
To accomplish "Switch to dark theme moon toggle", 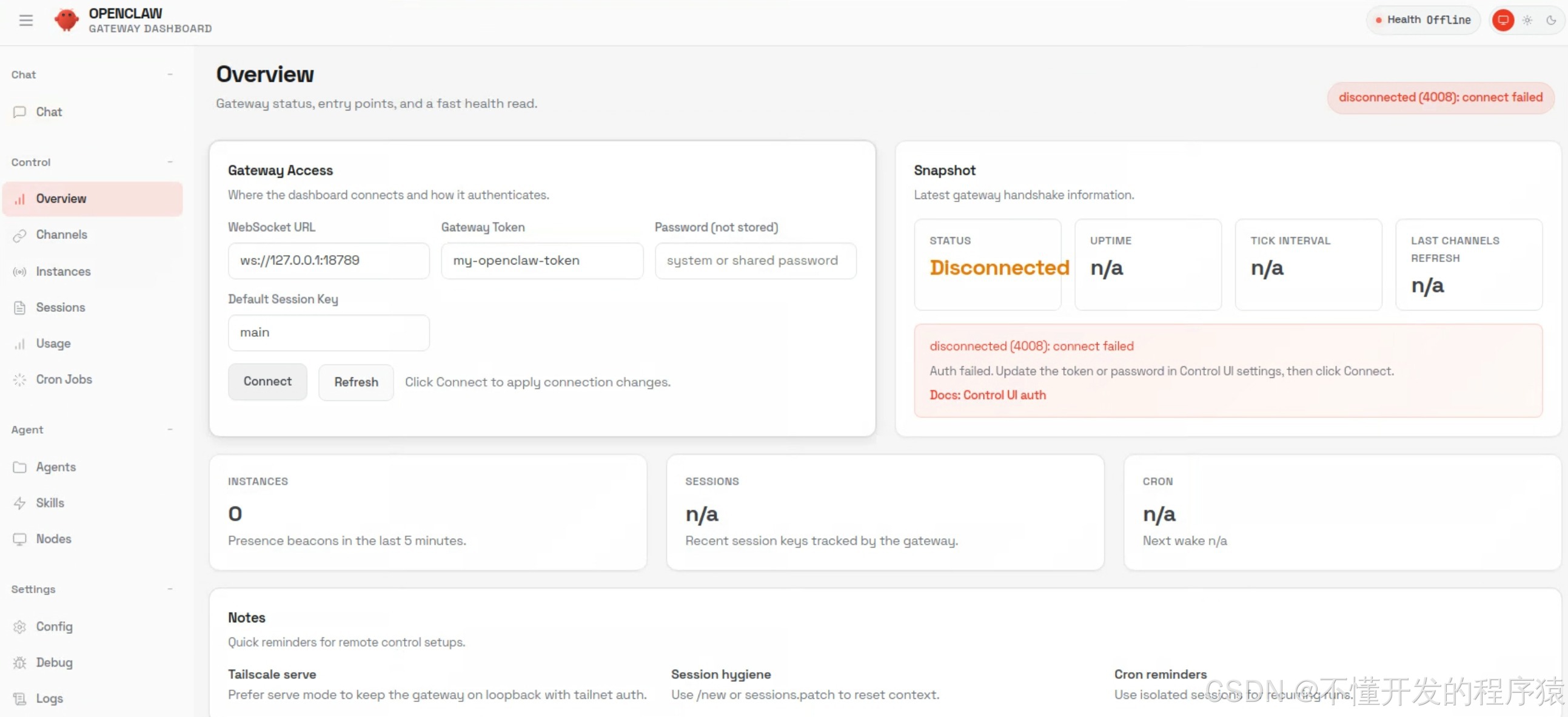I will [x=1551, y=20].
